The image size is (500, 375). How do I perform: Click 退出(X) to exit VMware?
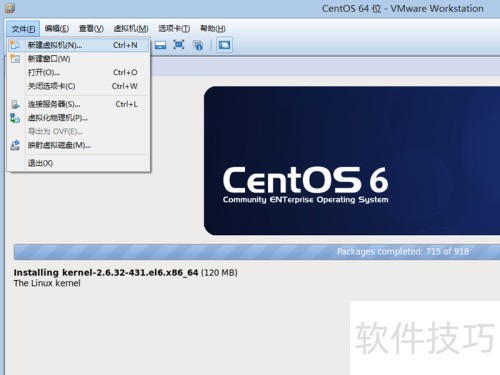coord(78,163)
